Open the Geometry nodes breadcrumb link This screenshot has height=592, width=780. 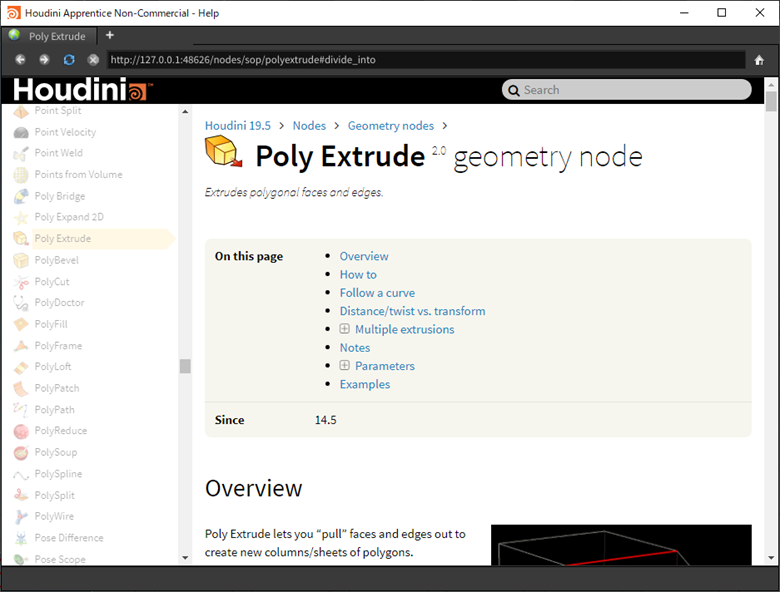click(390, 126)
